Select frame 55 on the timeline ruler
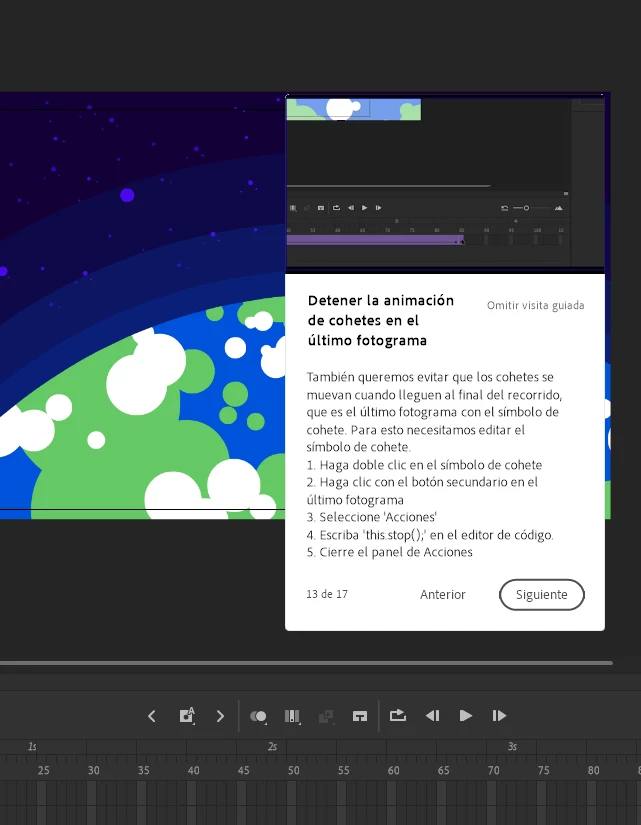This screenshot has width=641, height=825. [x=343, y=770]
